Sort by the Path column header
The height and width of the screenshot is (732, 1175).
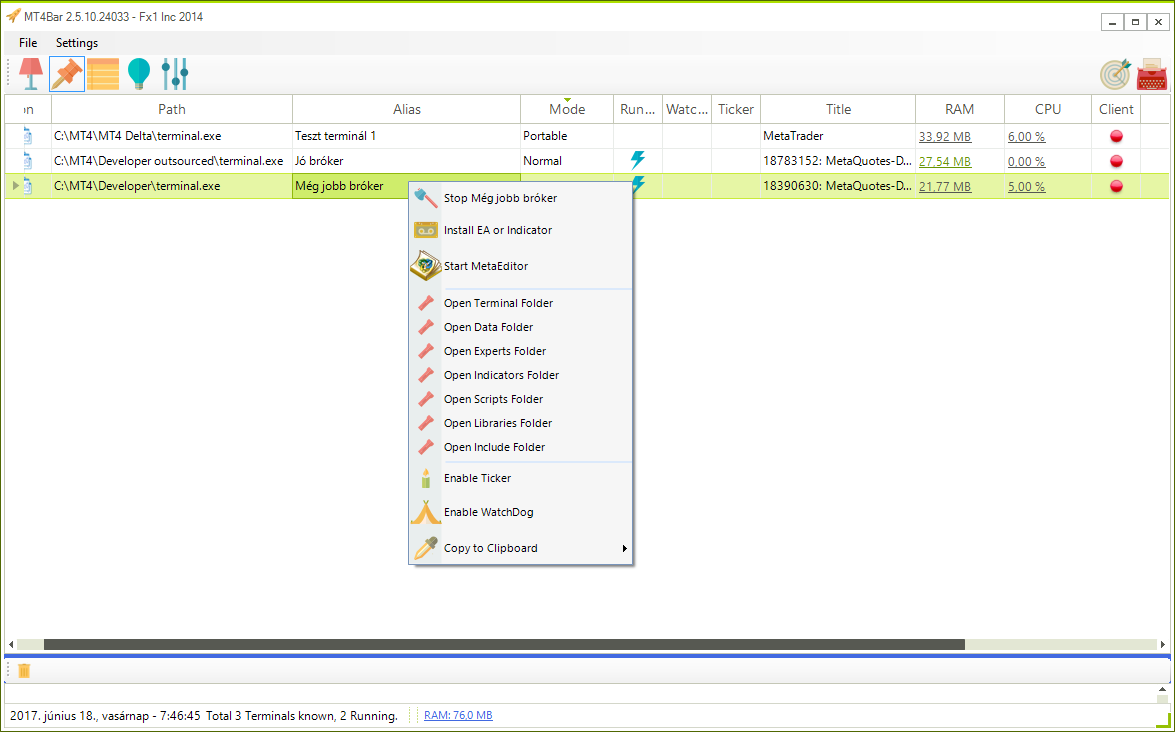click(172, 109)
